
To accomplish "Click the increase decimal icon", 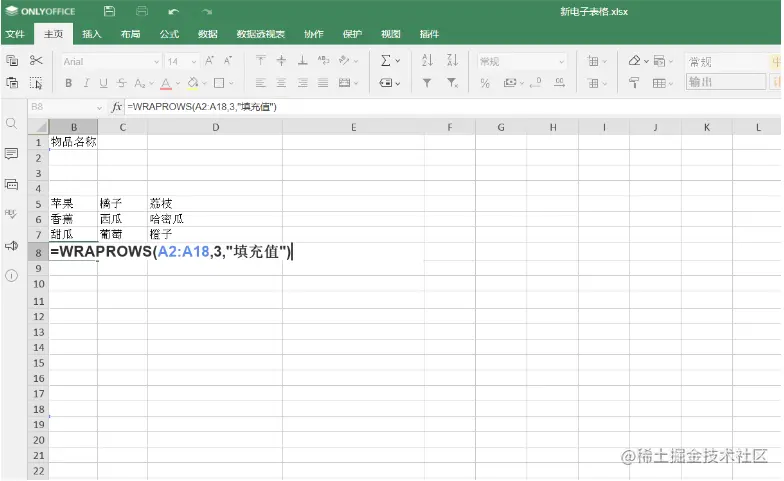I will pyautogui.click(x=560, y=83).
